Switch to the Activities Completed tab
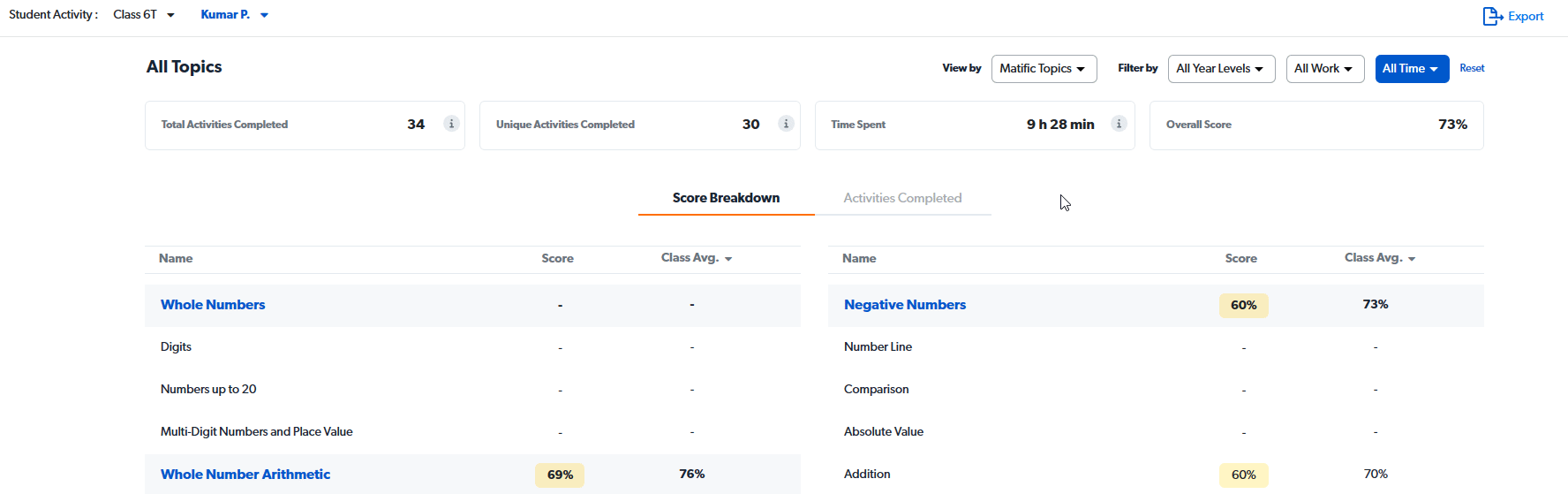1568x494 pixels. (x=902, y=198)
